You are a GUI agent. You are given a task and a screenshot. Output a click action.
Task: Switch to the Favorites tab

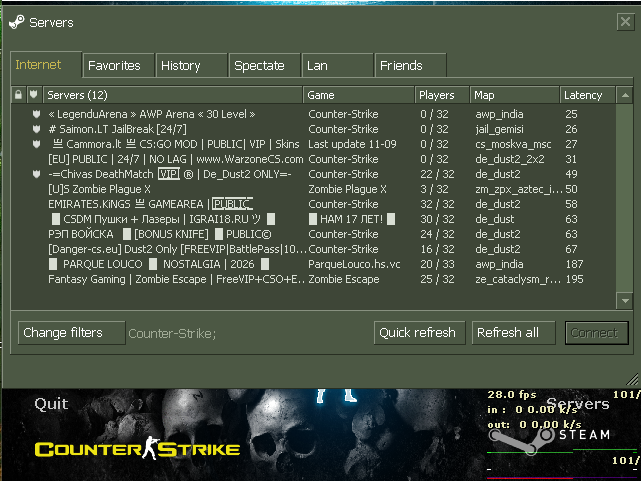coord(114,66)
